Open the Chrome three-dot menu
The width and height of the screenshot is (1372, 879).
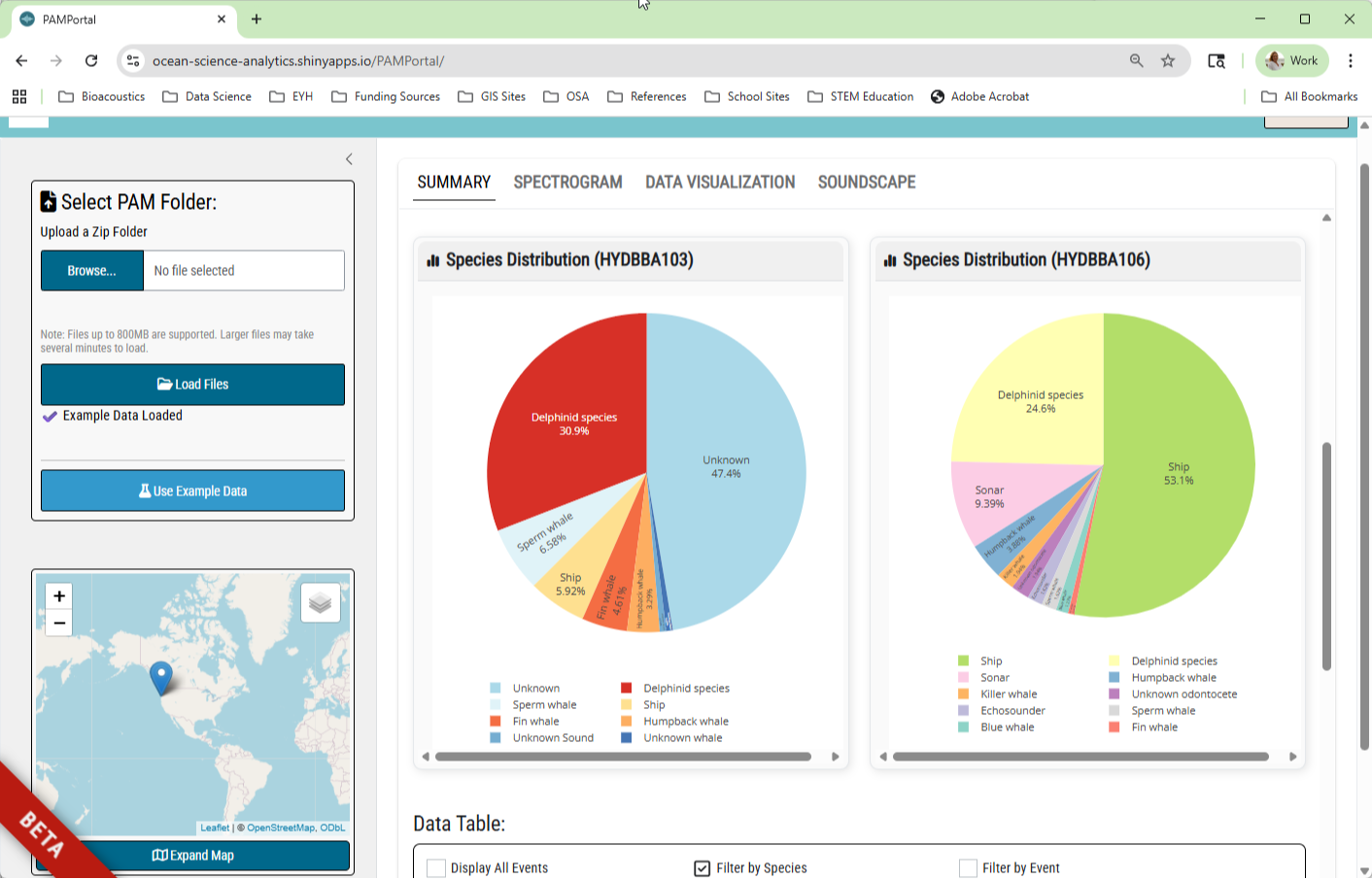click(1351, 60)
